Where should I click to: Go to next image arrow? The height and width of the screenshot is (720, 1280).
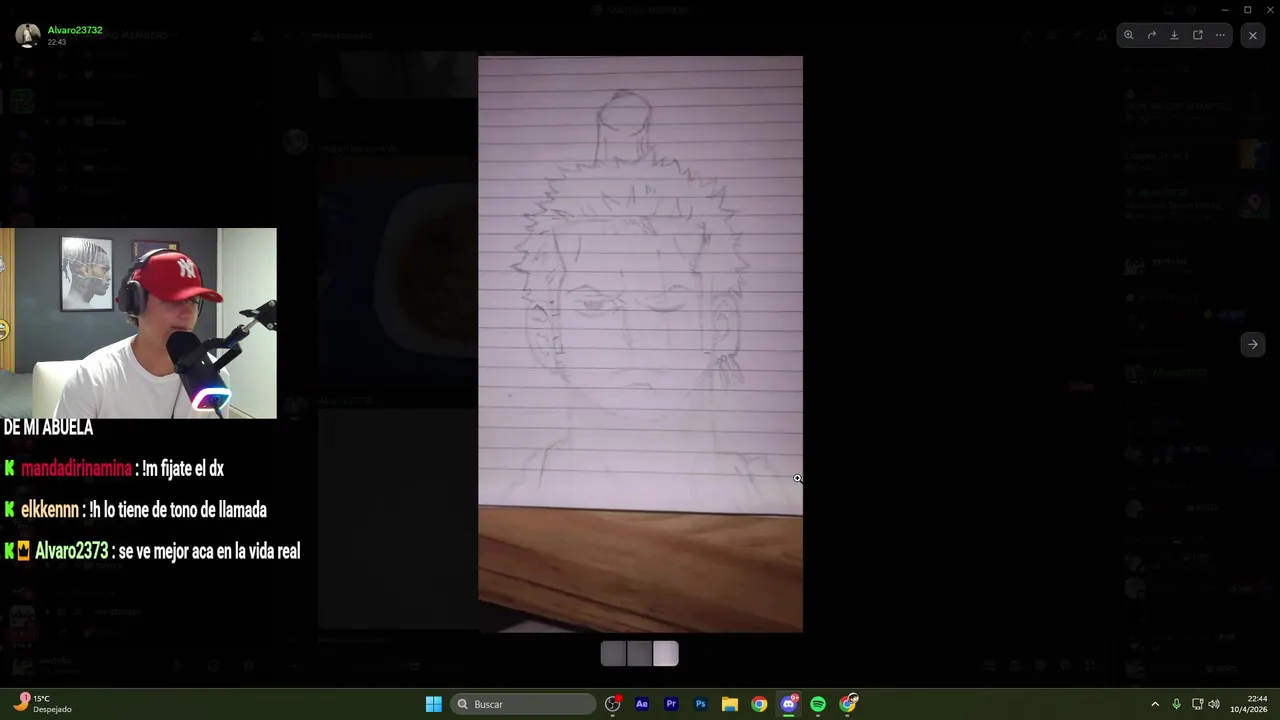[x=1253, y=344]
